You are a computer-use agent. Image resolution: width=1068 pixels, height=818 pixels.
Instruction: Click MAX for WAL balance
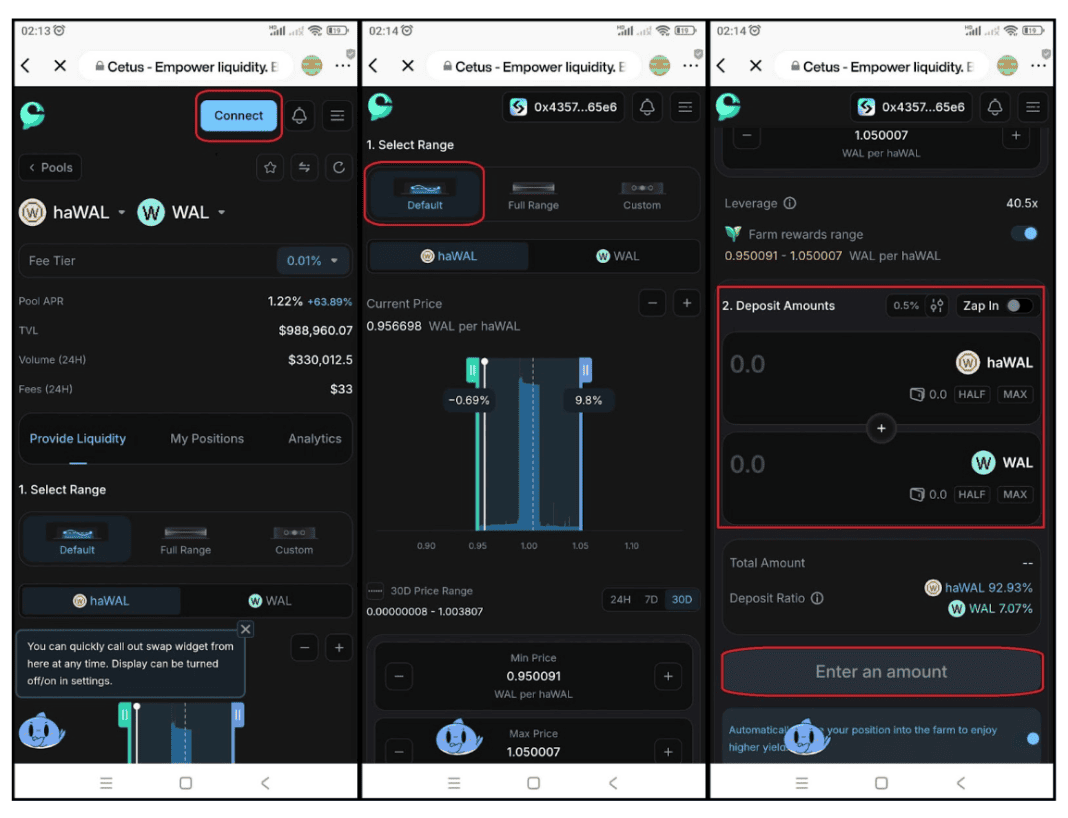point(1015,494)
